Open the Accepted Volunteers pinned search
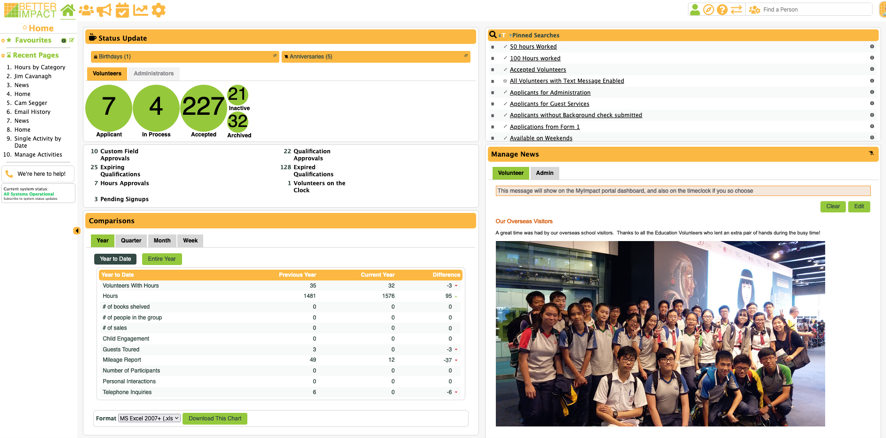 pyautogui.click(x=537, y=70)
